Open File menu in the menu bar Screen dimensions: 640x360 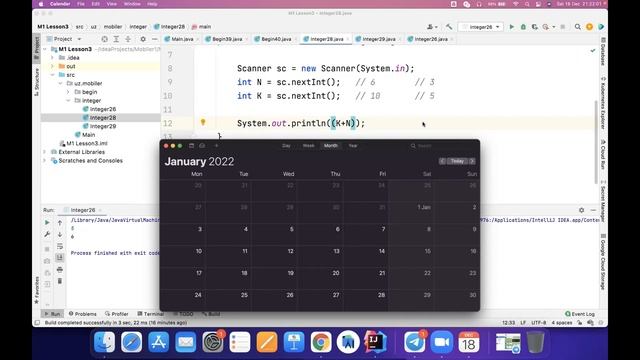pyautogui.click(x=80, y=4)
